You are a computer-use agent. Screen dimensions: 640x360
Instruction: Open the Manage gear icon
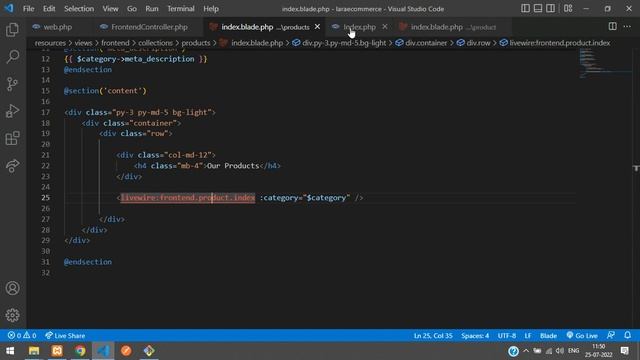12,315
